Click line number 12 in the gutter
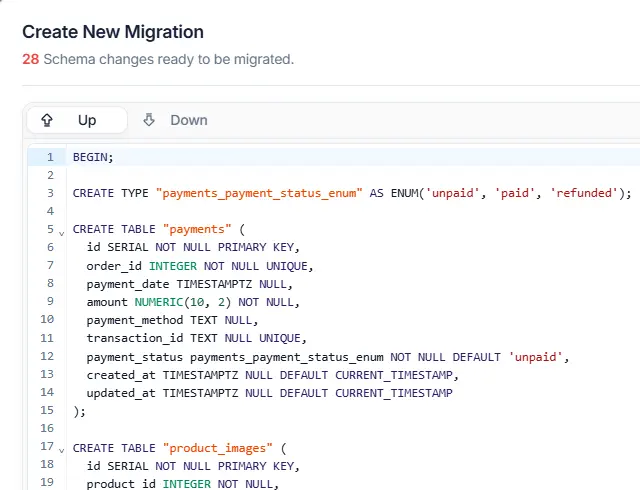The image size is (640, 490). [x=47, y=356]
